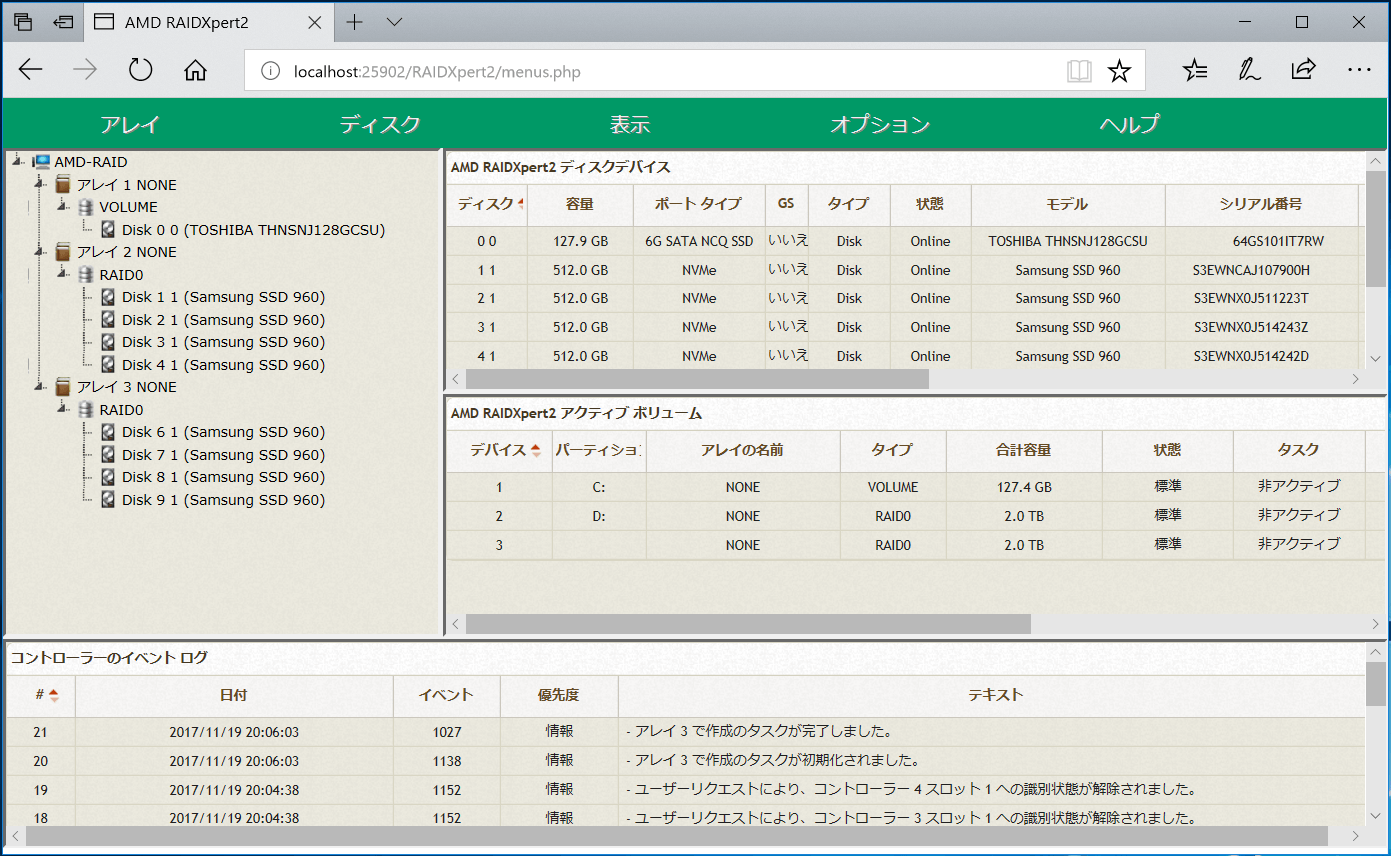Click the 優先度 column header in event log
This screenshot has height=856, width=1391.
(x=559, y=695)
